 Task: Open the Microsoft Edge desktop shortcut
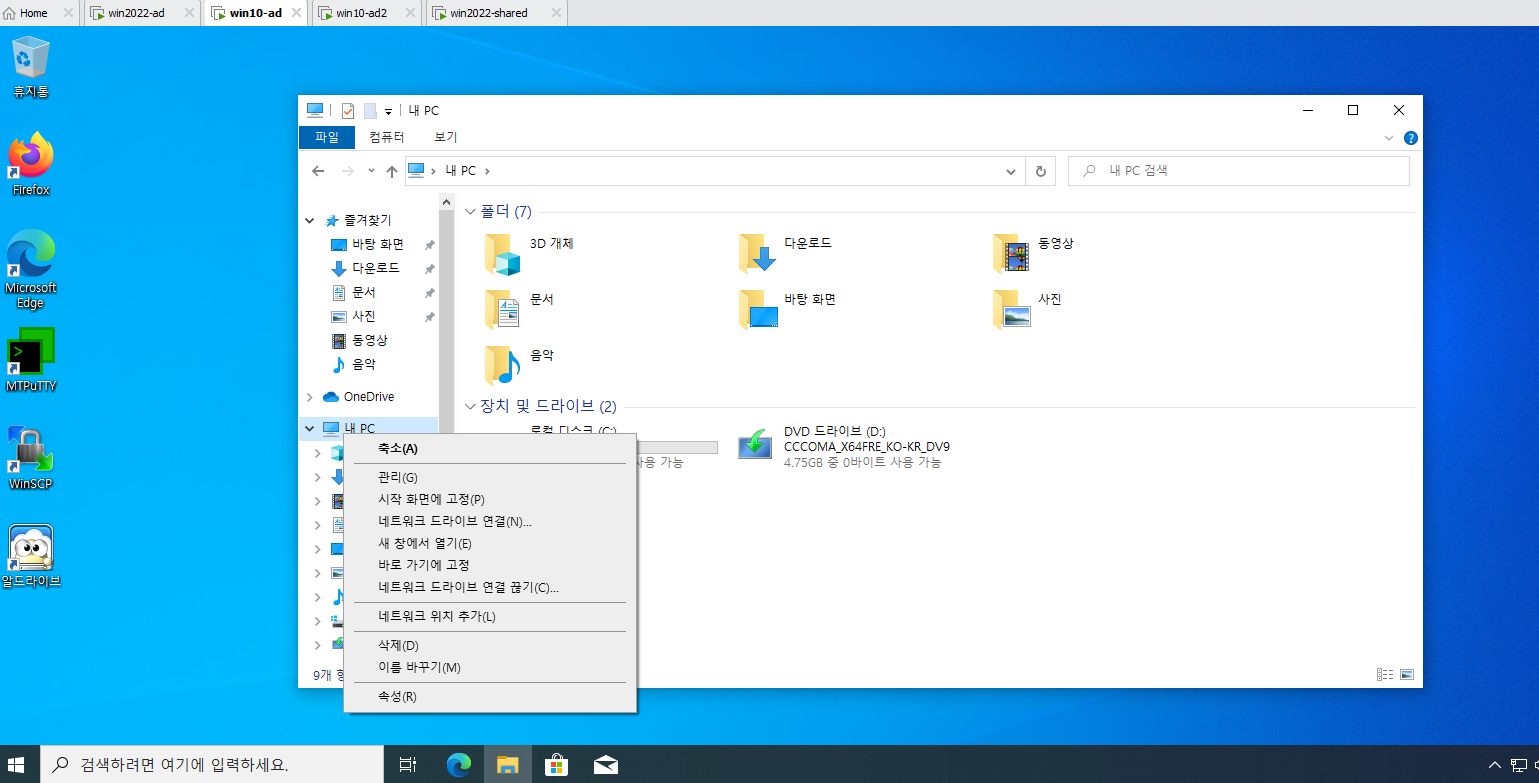tap(30, 268)
